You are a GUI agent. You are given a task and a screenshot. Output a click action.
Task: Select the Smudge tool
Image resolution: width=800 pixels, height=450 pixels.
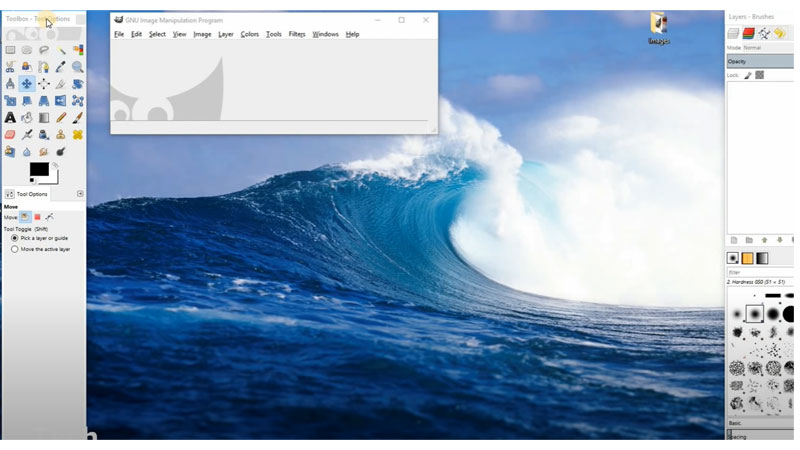click(x=44, y=152)
